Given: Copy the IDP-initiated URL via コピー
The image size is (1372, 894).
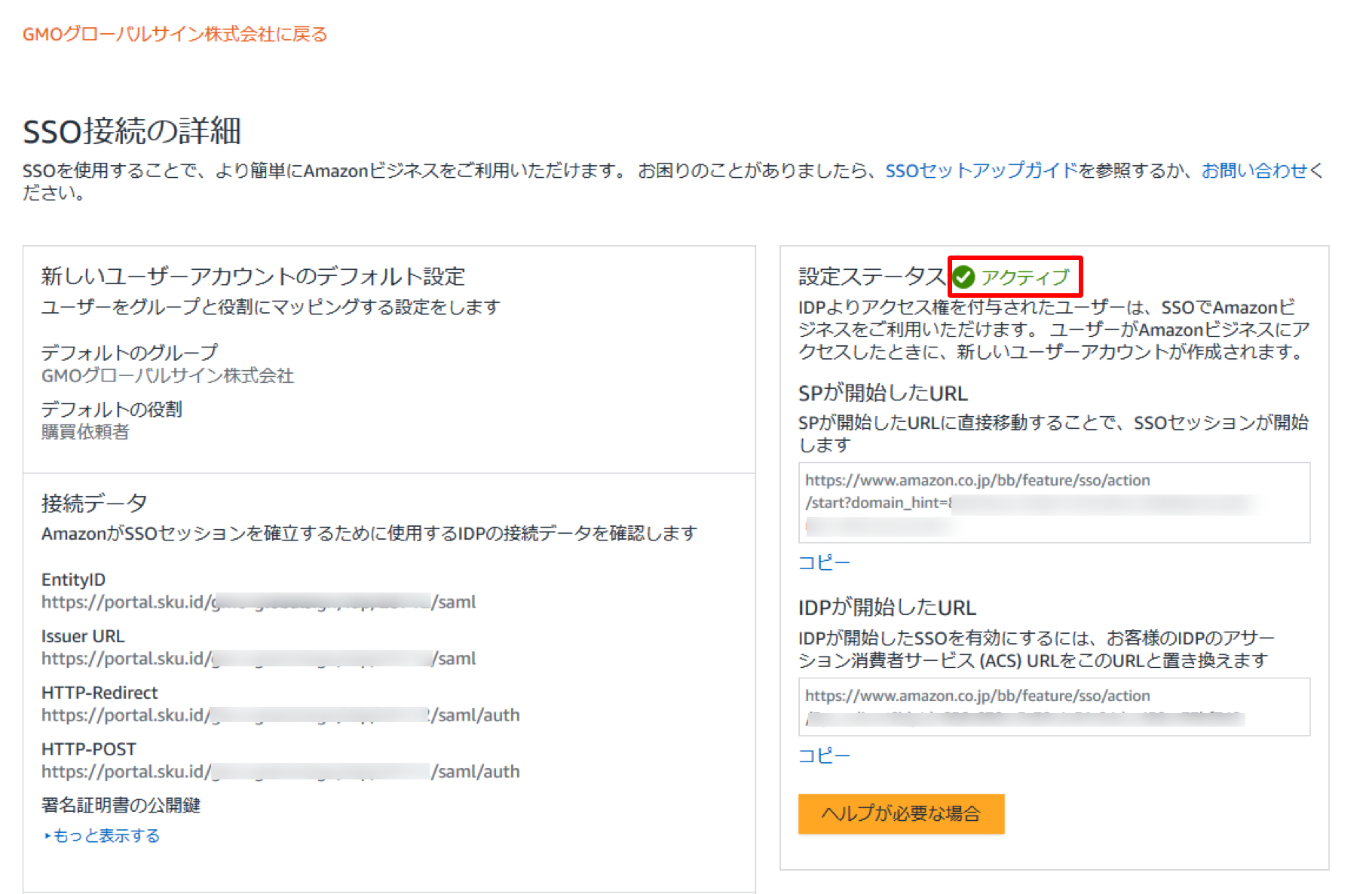Looking at the screenshot, I should (x=824, y=755).
